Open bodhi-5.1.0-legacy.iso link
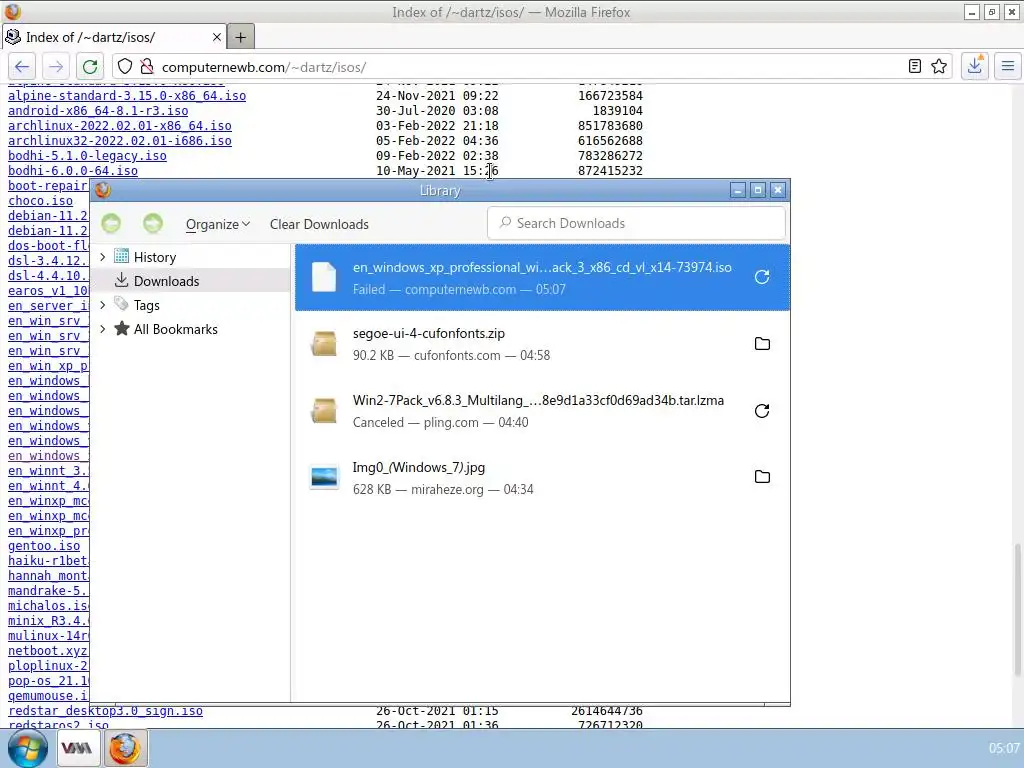This screenshot has height=768, width=1024. pyautogui.click(x=87, y=156)
